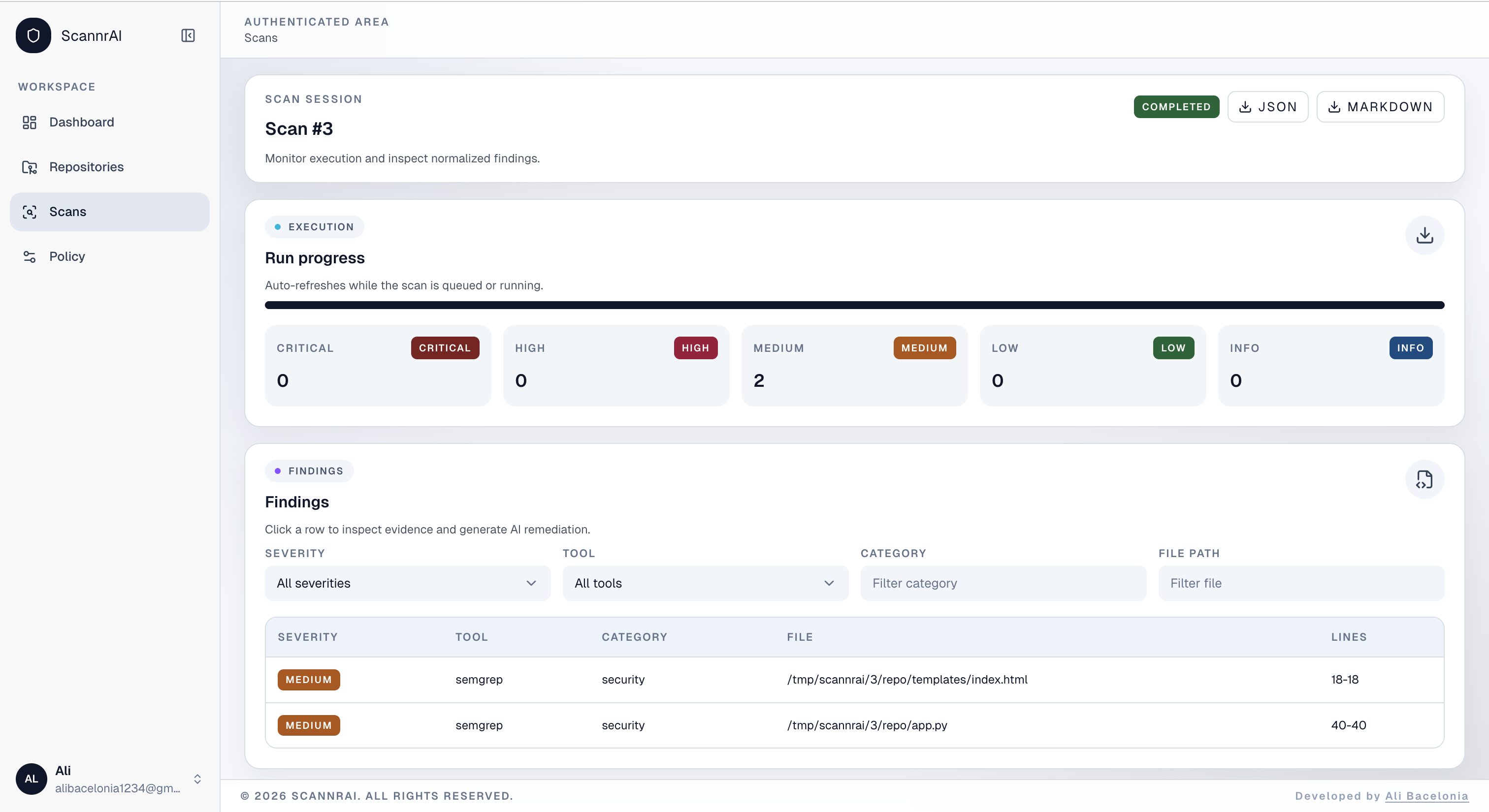Expand the Ali account switcher chevron
Screen dimensions: 1489x812
coord(197,779)
